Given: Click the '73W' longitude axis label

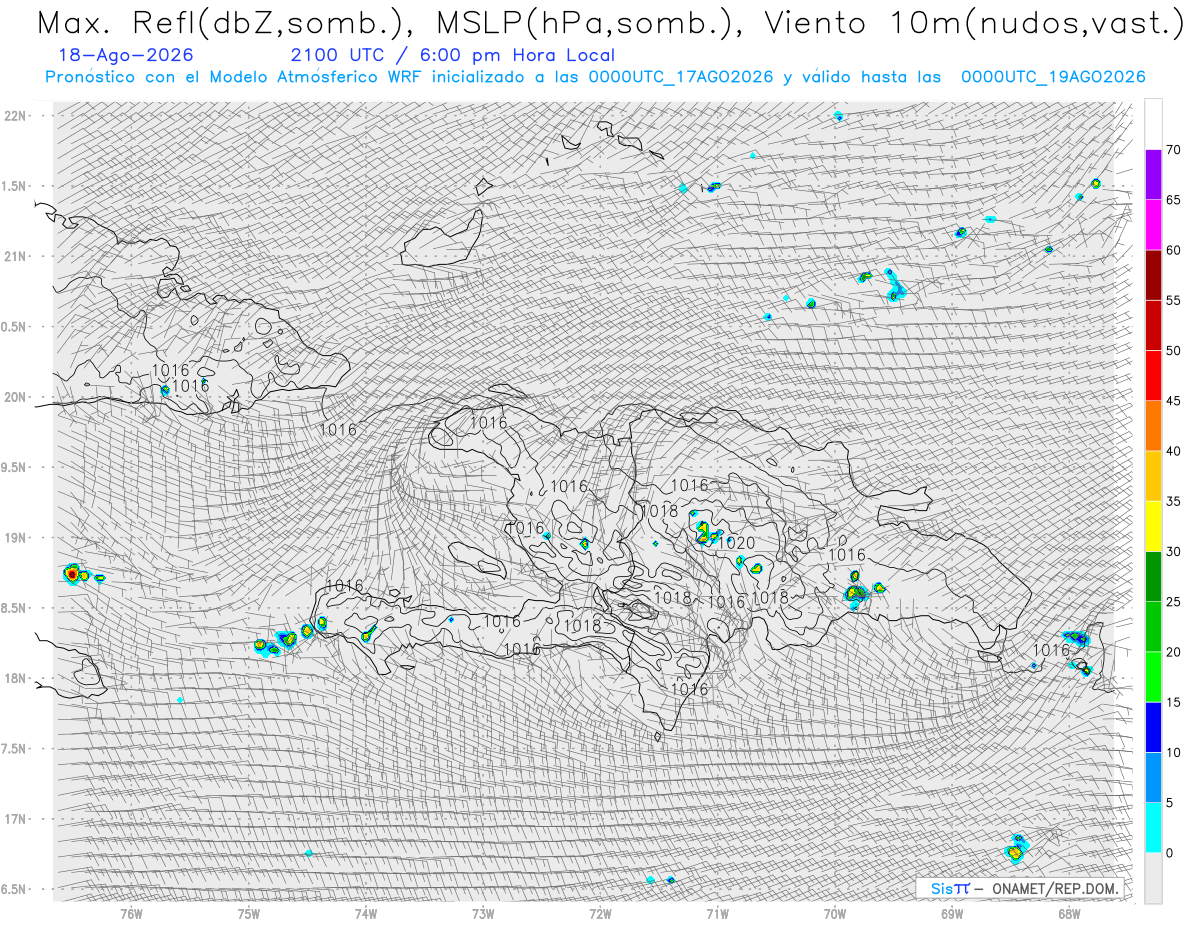Looking at the screenshot, I should (483, 913).
